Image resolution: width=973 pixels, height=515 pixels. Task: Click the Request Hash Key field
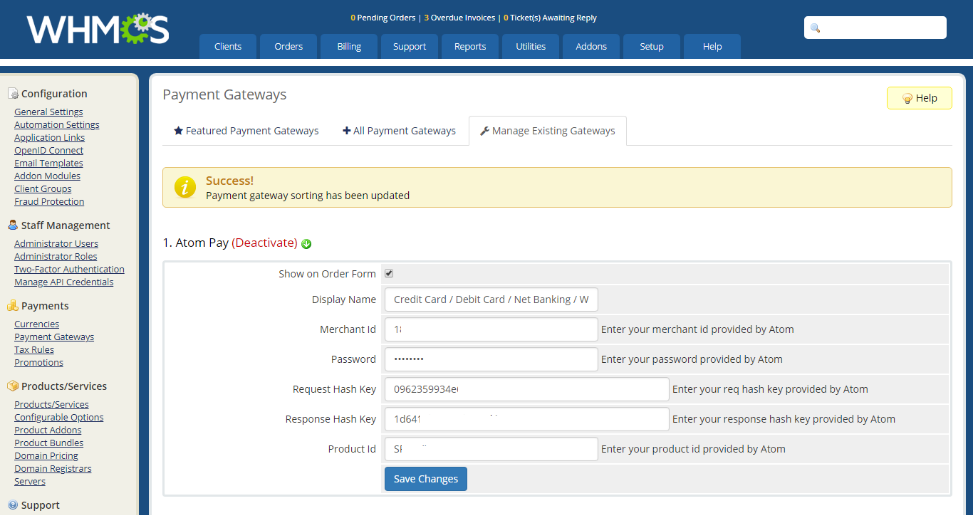(527, 389)
